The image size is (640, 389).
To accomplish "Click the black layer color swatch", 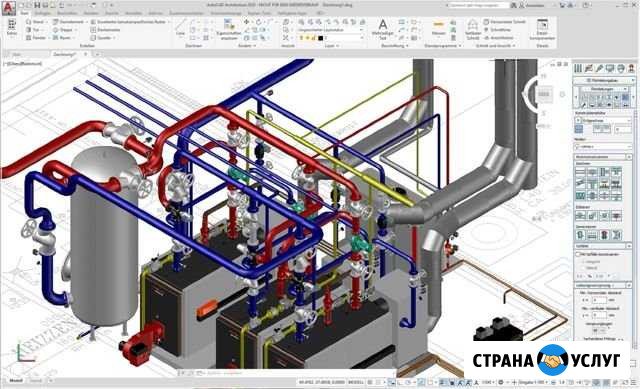I will 321,38.
